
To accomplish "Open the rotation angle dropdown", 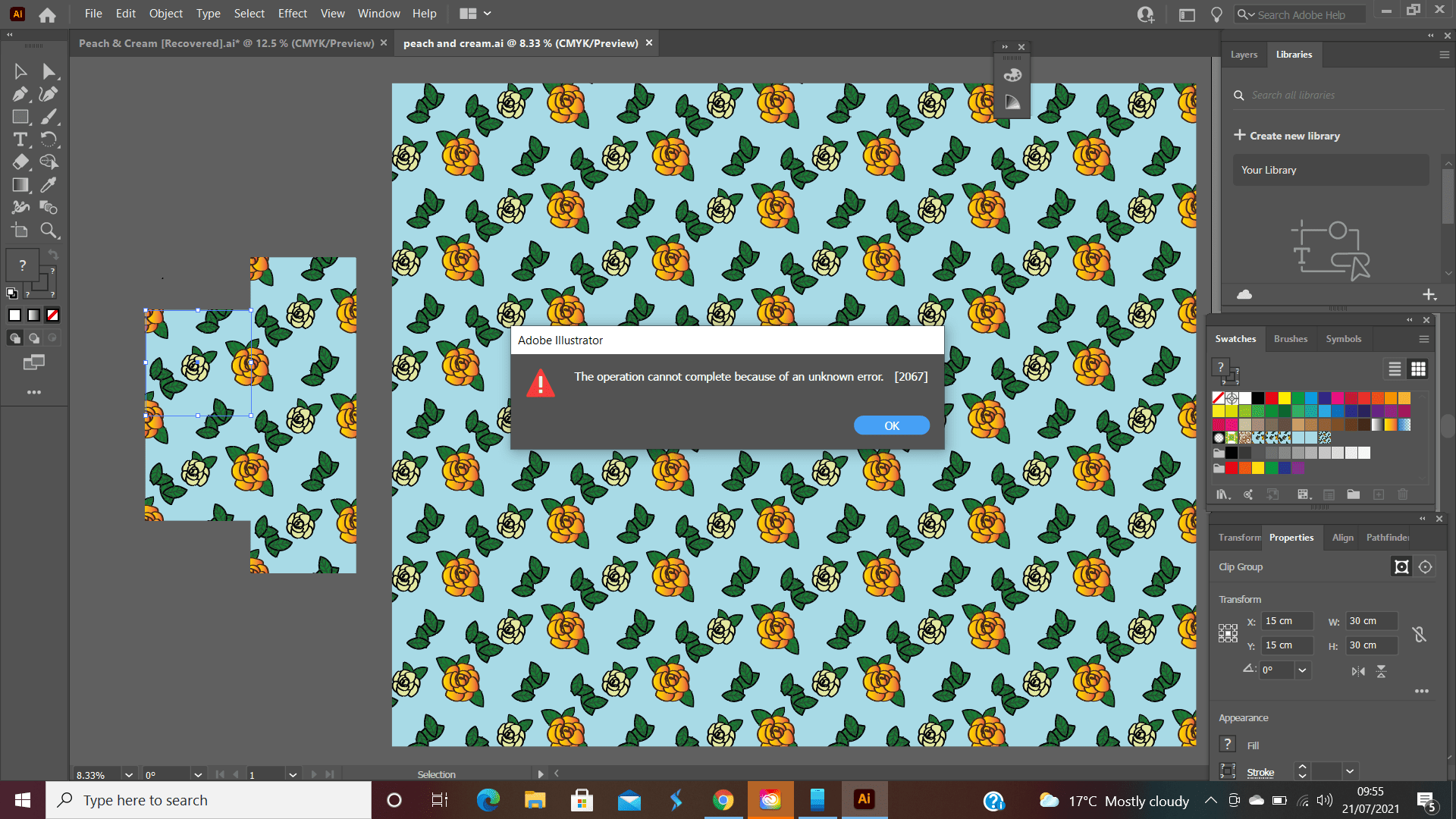I will (1301, 670).
